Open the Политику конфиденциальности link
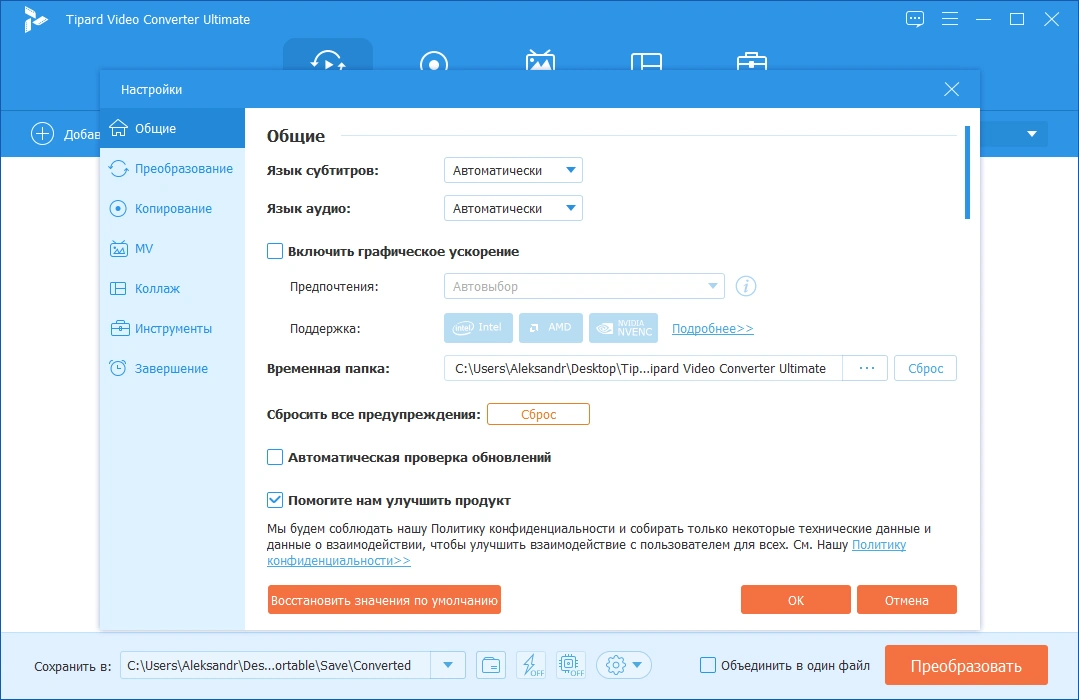Viewport: 1079px width, 700px height. click(x=879, y=544)
